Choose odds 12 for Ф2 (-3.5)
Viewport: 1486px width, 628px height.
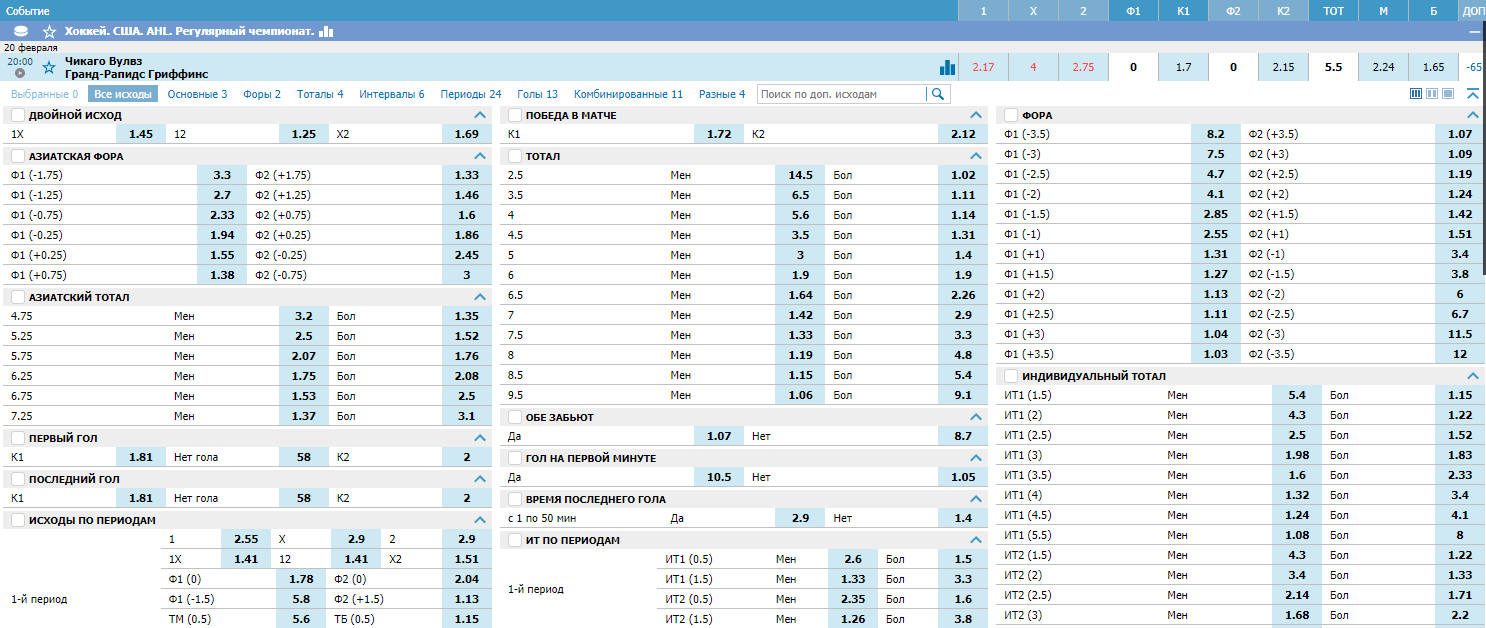[x=1460, y=354]
